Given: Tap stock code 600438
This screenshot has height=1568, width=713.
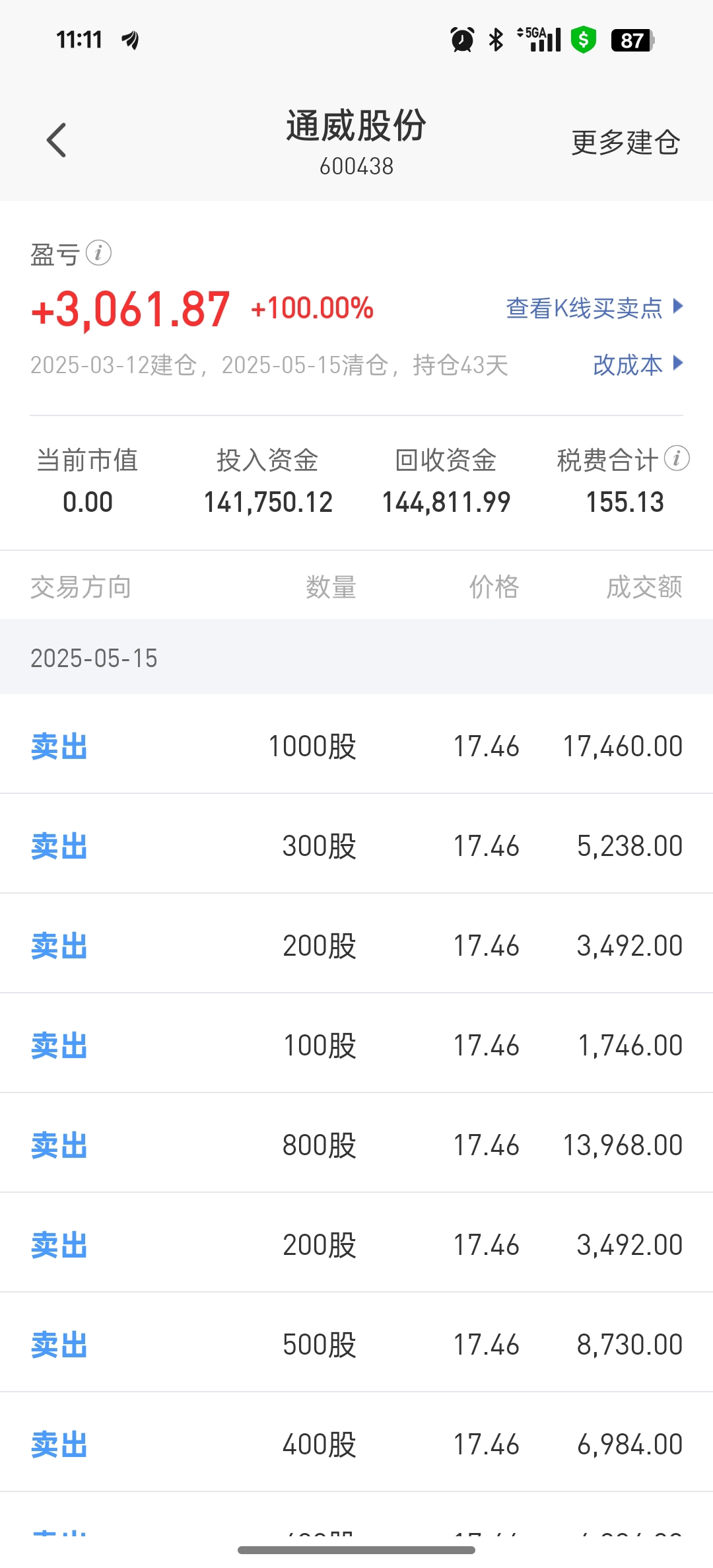Looking at the screenshot, I should pos(356,166).
